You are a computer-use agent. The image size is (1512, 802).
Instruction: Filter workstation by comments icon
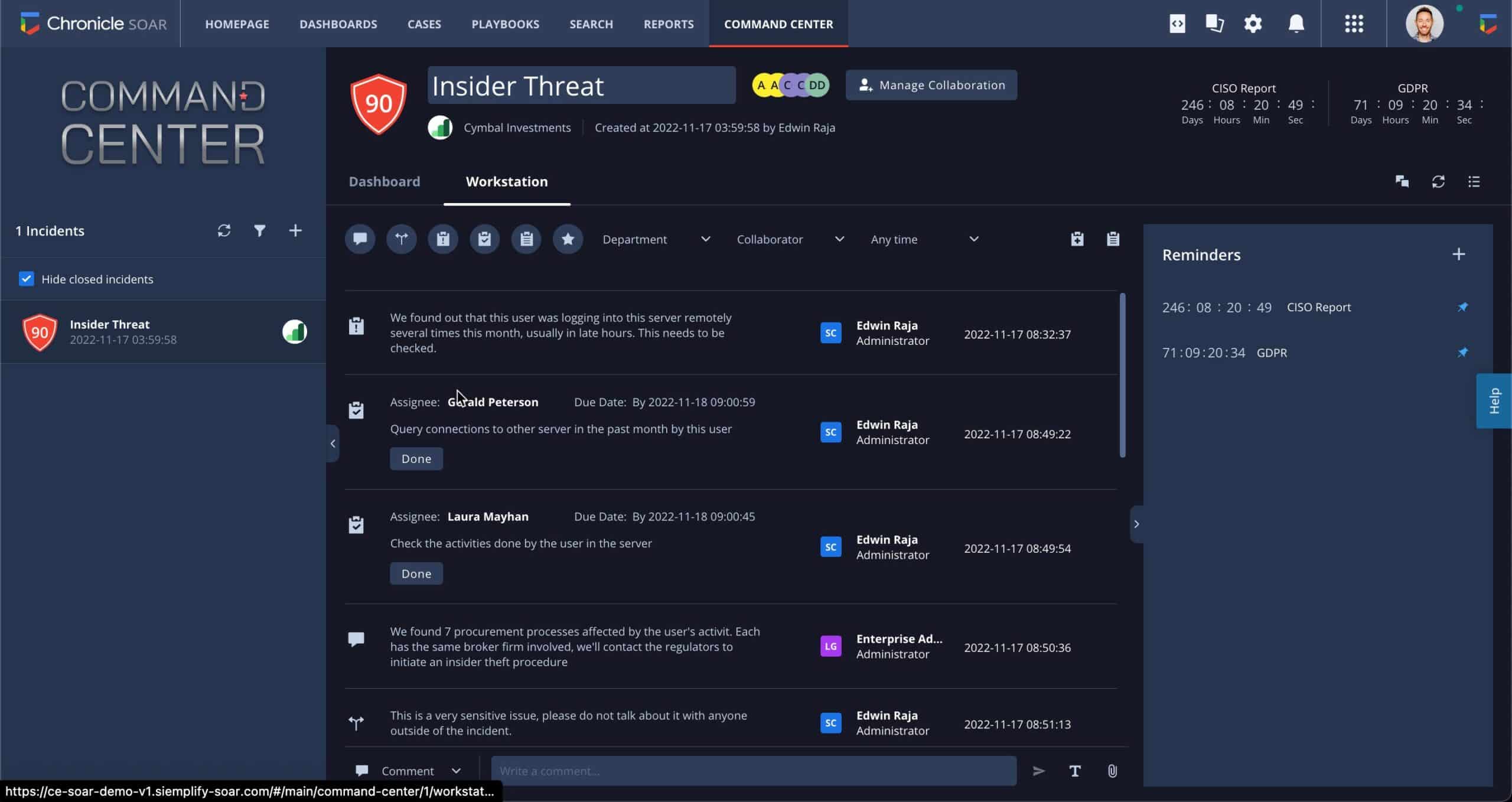(x=360, y=239)
